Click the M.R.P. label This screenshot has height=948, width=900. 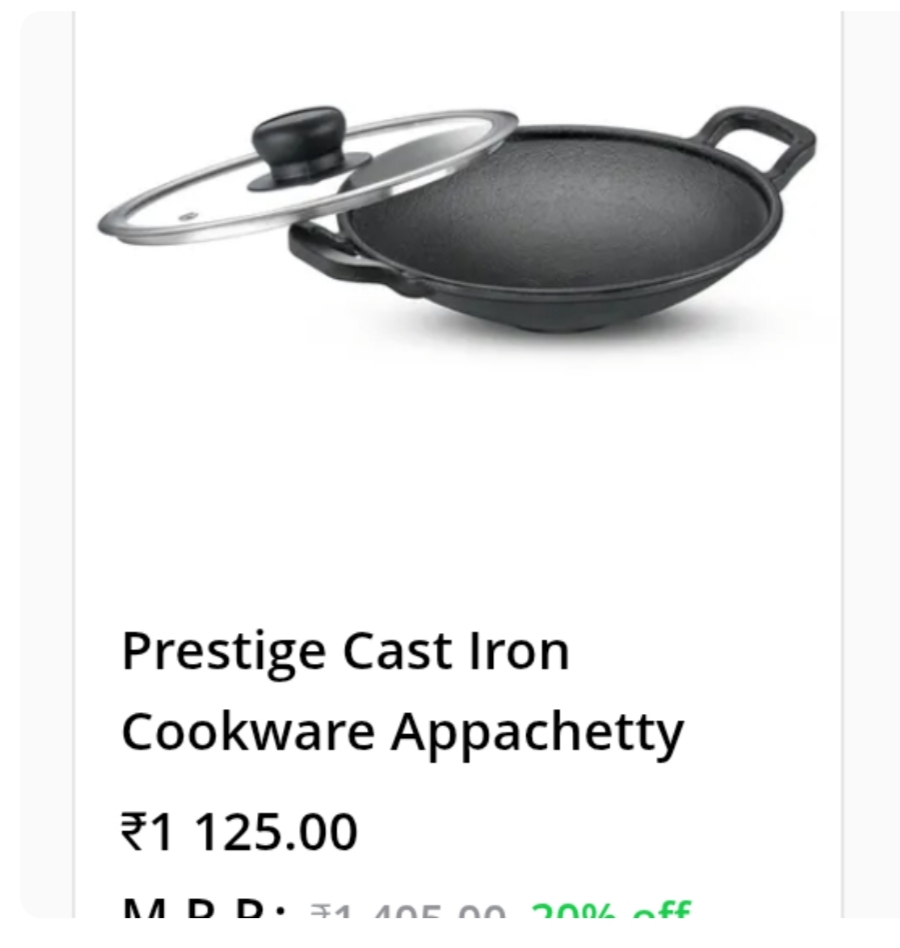click(x=203, y=909)
